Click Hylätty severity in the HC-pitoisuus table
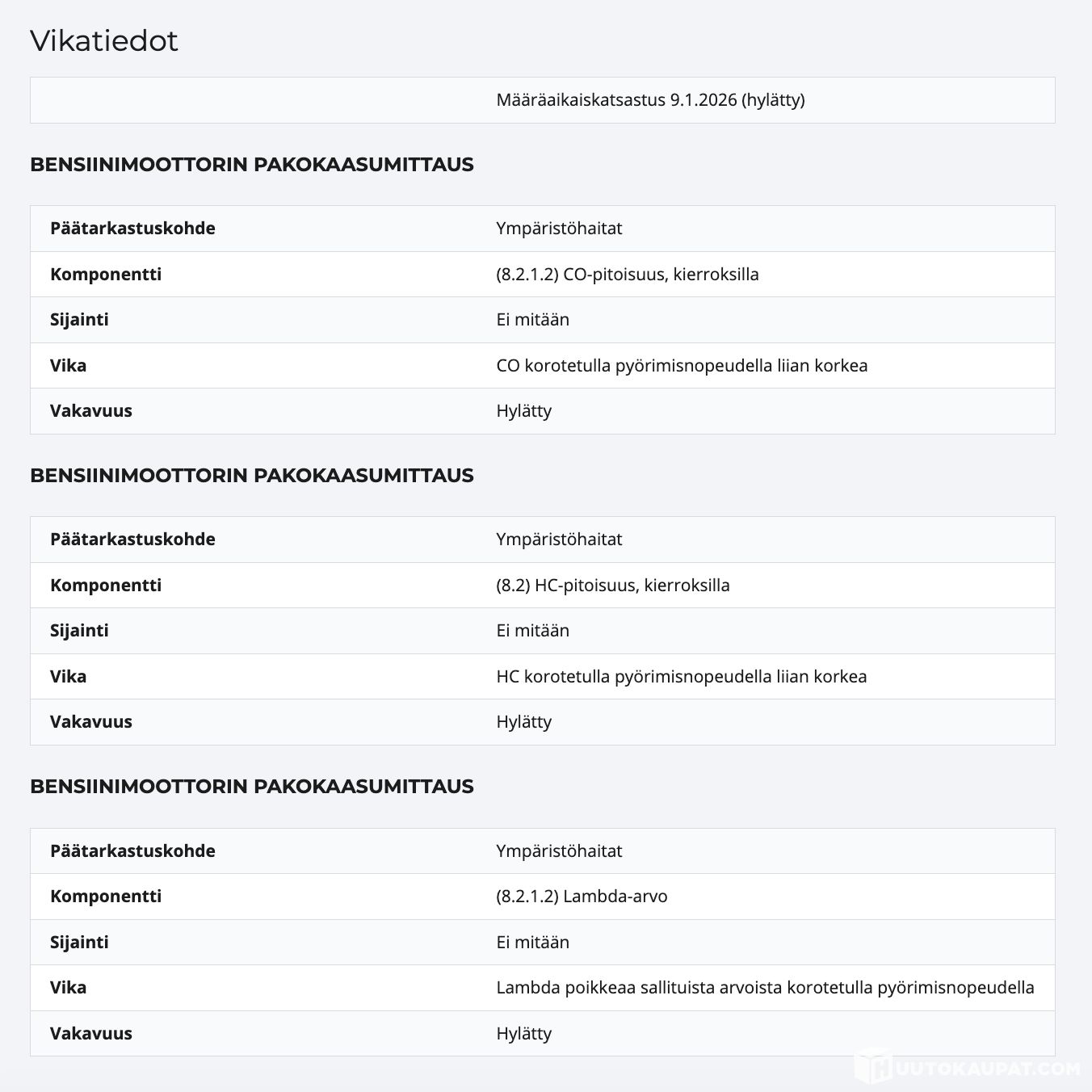 click(523, 721)
